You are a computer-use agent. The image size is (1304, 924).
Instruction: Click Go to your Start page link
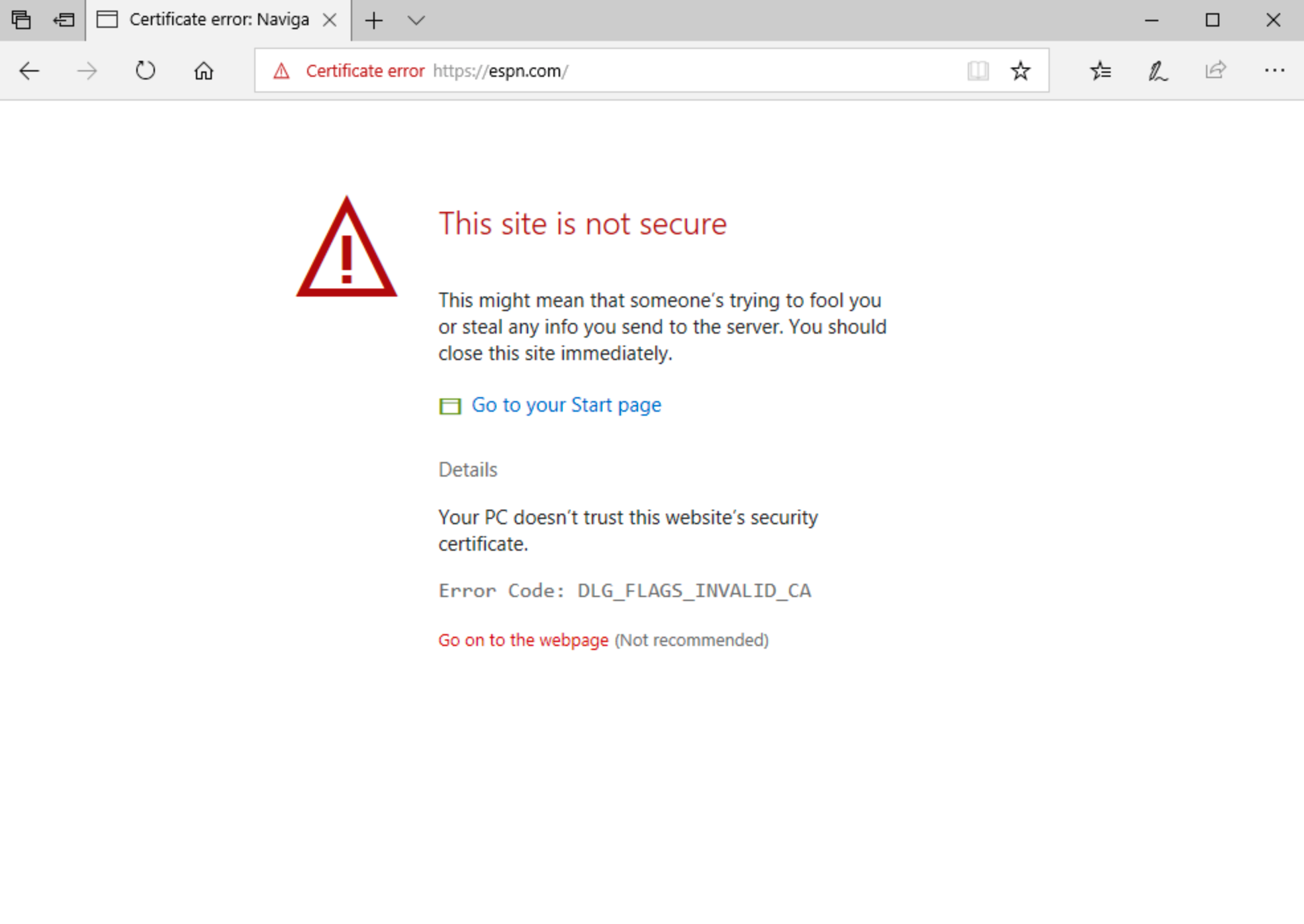pyautogui.click(x=566, y=405)
